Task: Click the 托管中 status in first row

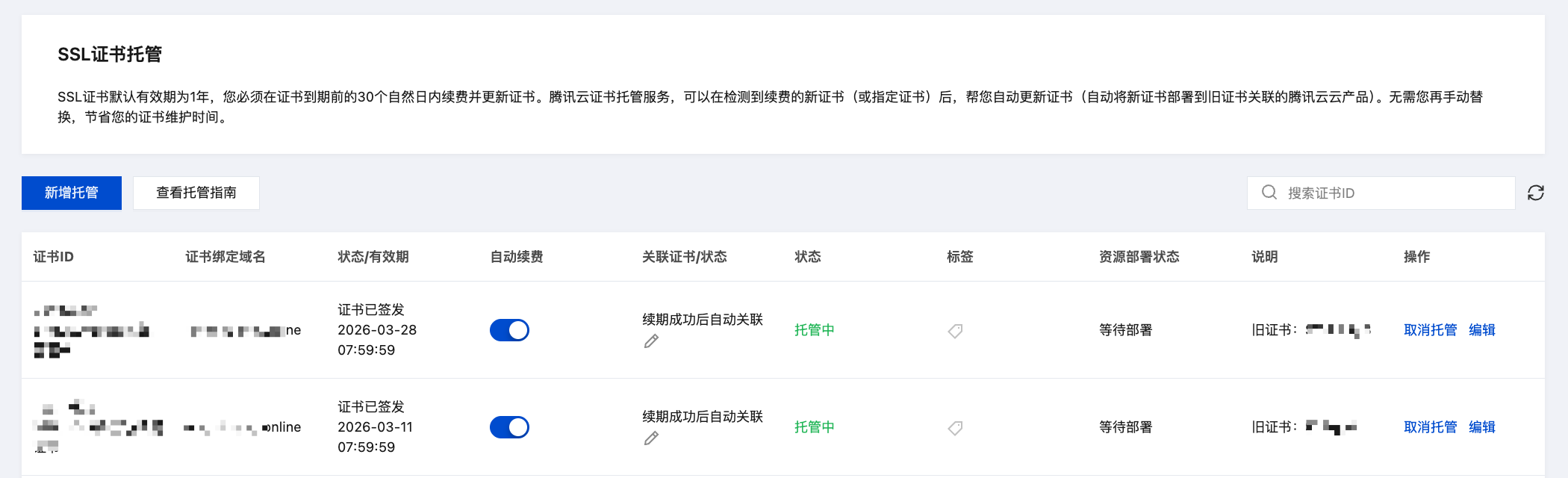Action: (x=814, y=330)
